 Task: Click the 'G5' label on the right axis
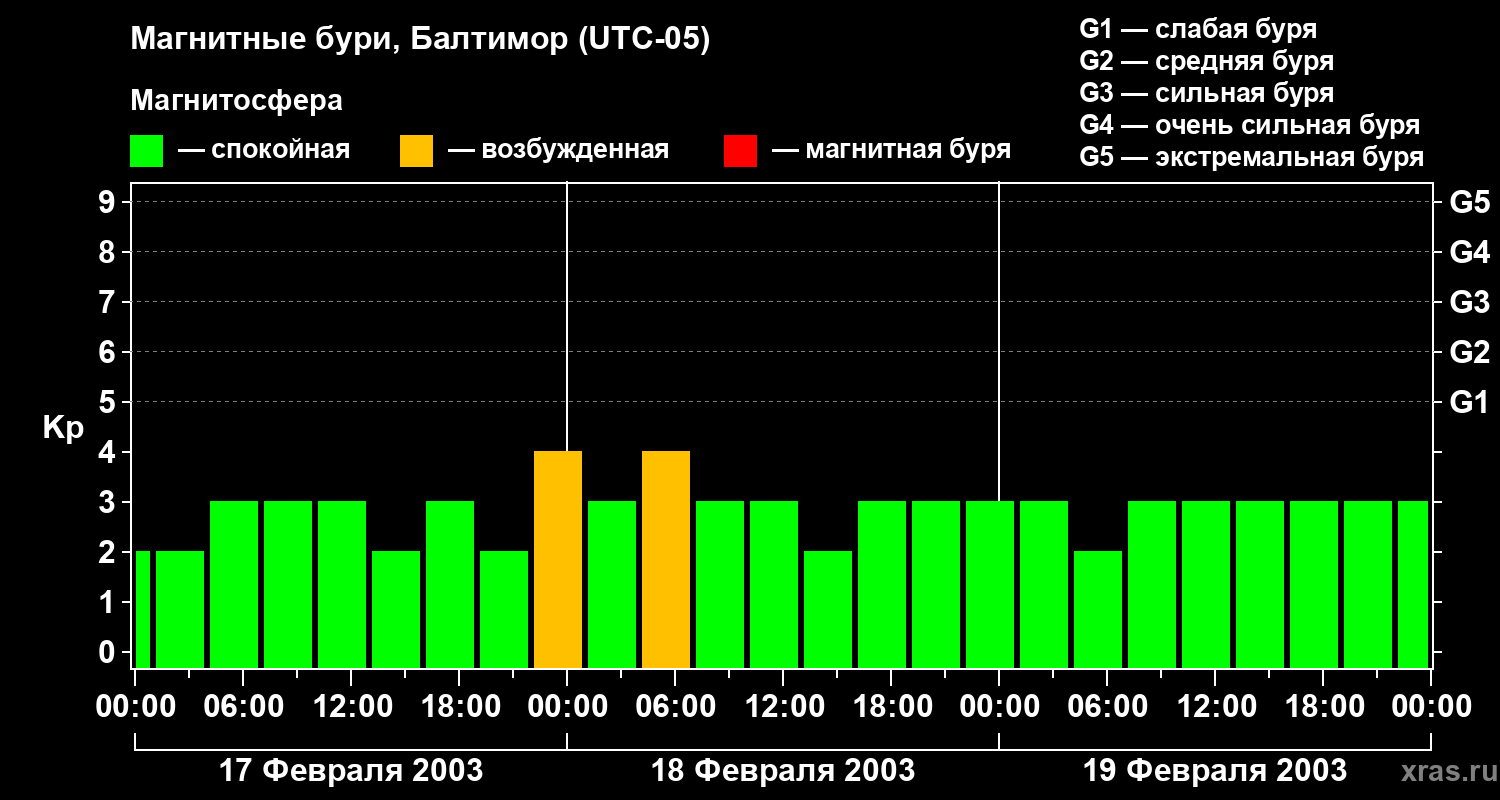1469,202
